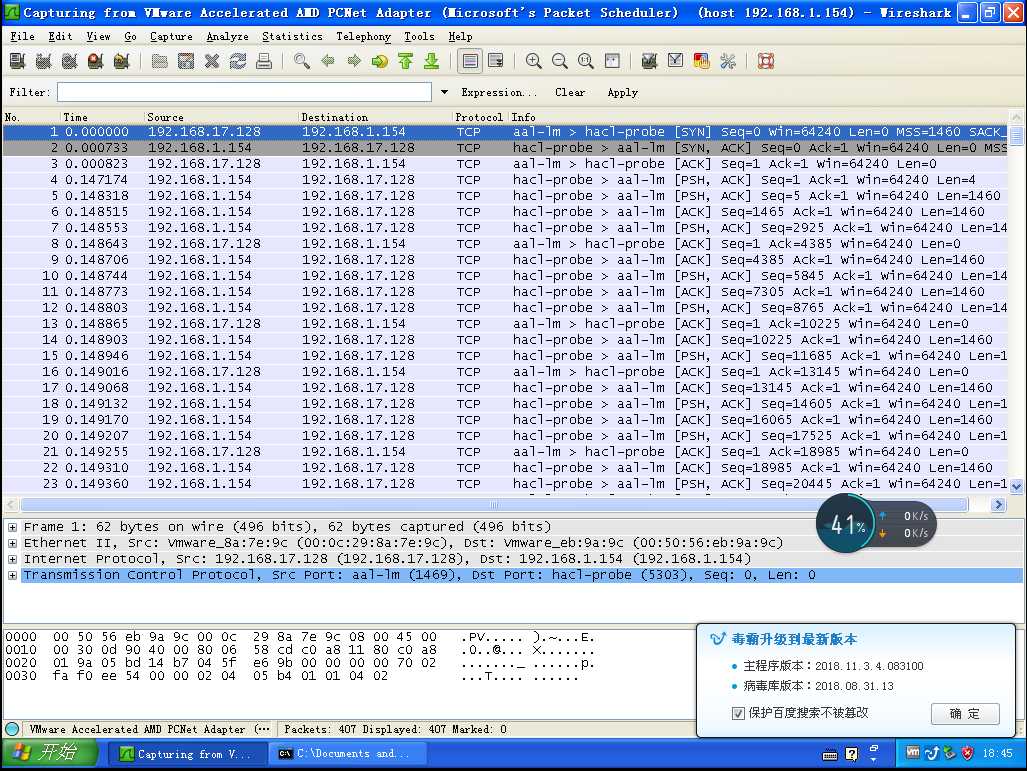Open the Telephony menu
Screen dimensions: 1027x771
pyautogui.click(x=364, y=37)
